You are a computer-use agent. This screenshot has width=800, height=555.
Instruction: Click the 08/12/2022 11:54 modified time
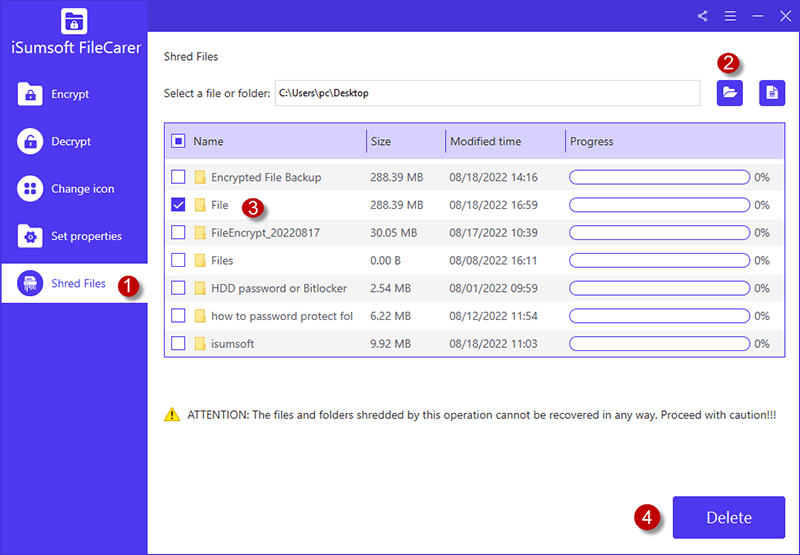[493, 316]
